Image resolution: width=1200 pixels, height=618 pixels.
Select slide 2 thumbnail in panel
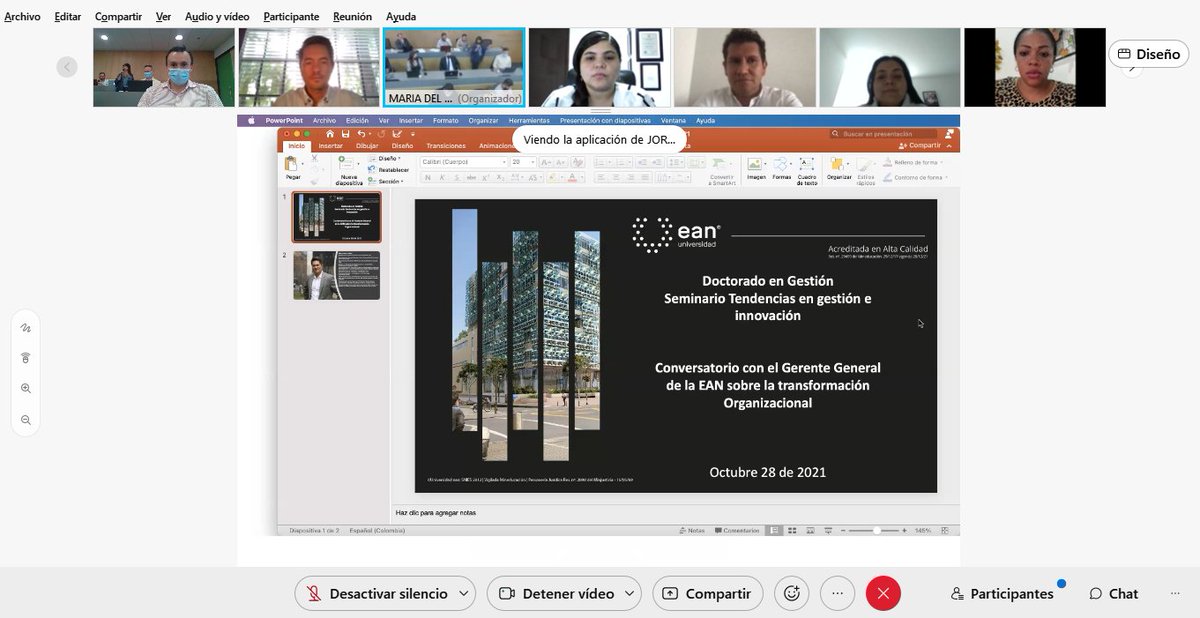336,275
